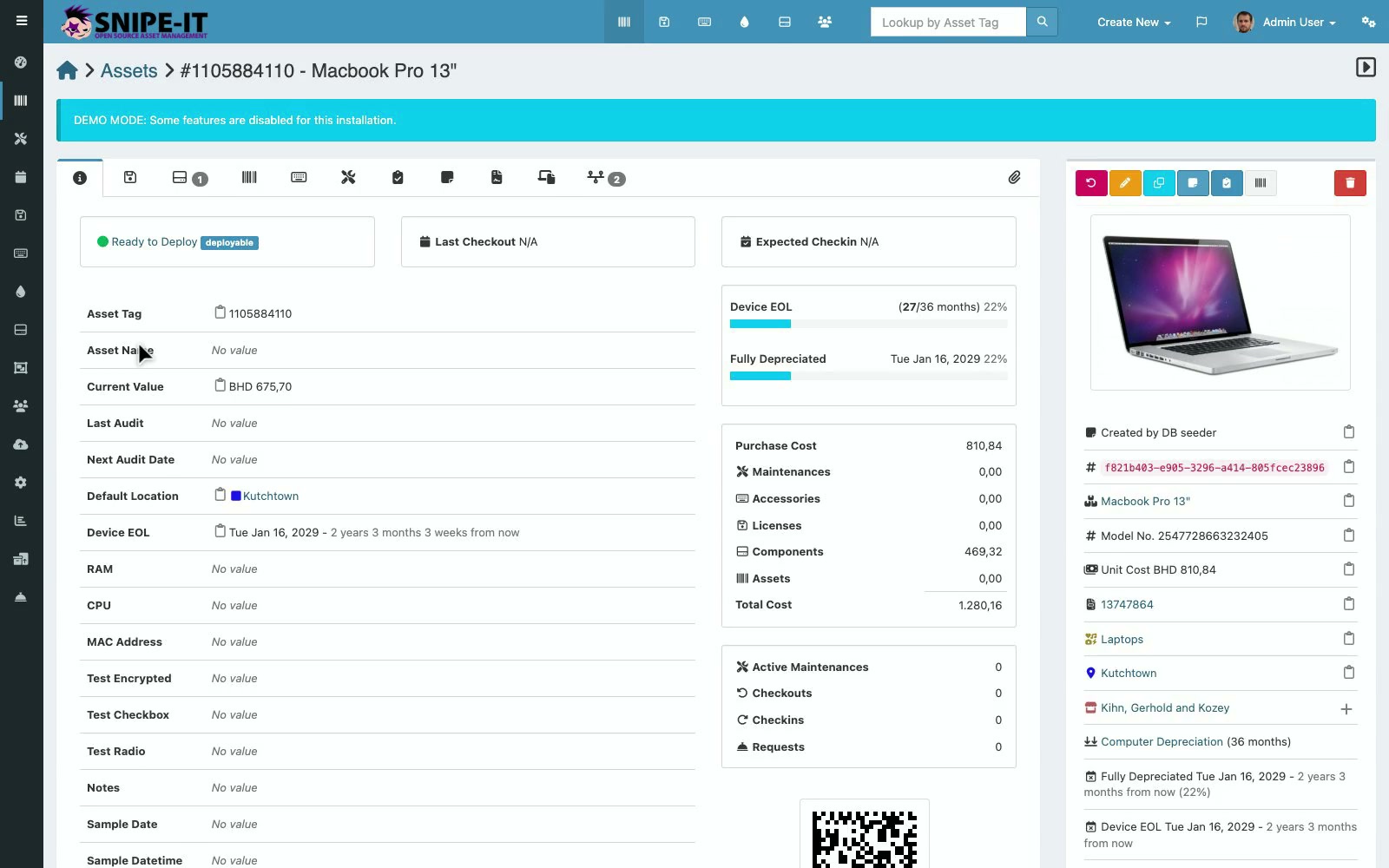Open Settings gear in the sidebar
1389x868 pixels.
[21, 483]
